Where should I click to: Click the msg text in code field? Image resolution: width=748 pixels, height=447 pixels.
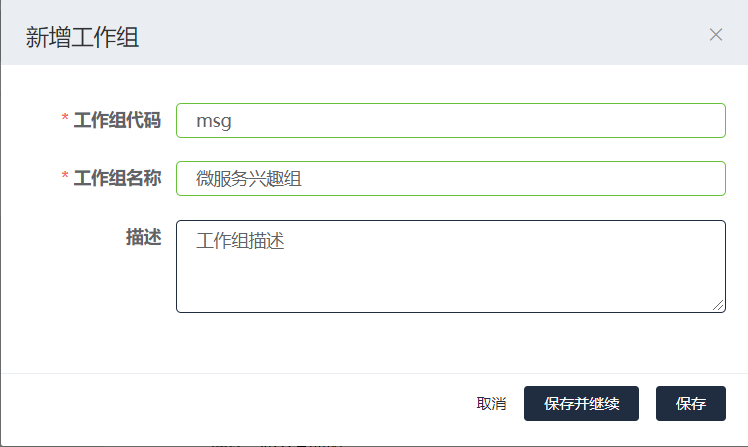213,121
